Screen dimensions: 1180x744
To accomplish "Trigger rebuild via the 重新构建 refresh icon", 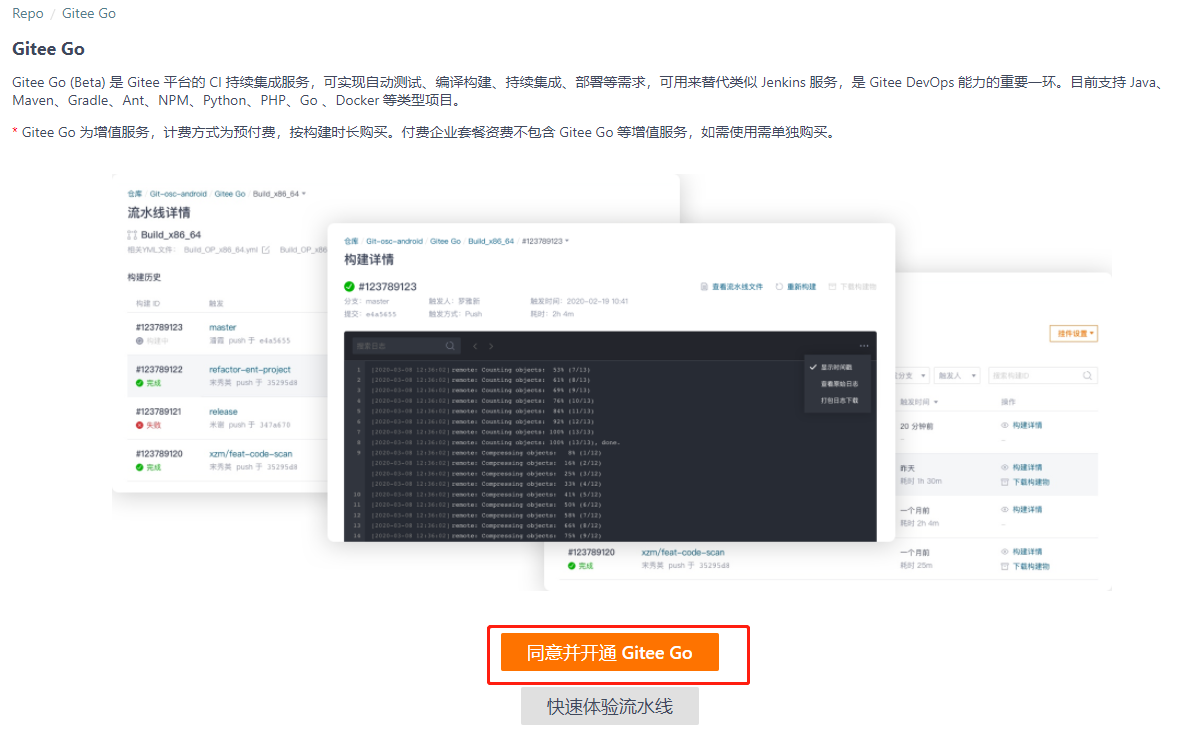I will coord(779,287).
